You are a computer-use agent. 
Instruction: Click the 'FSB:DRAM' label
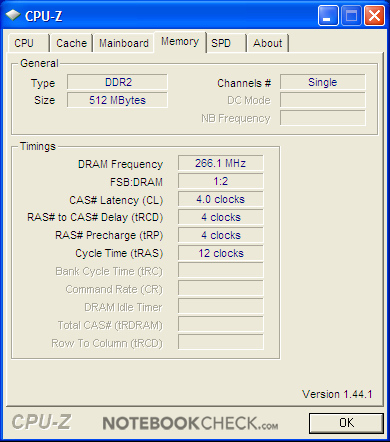click(136, 182)
